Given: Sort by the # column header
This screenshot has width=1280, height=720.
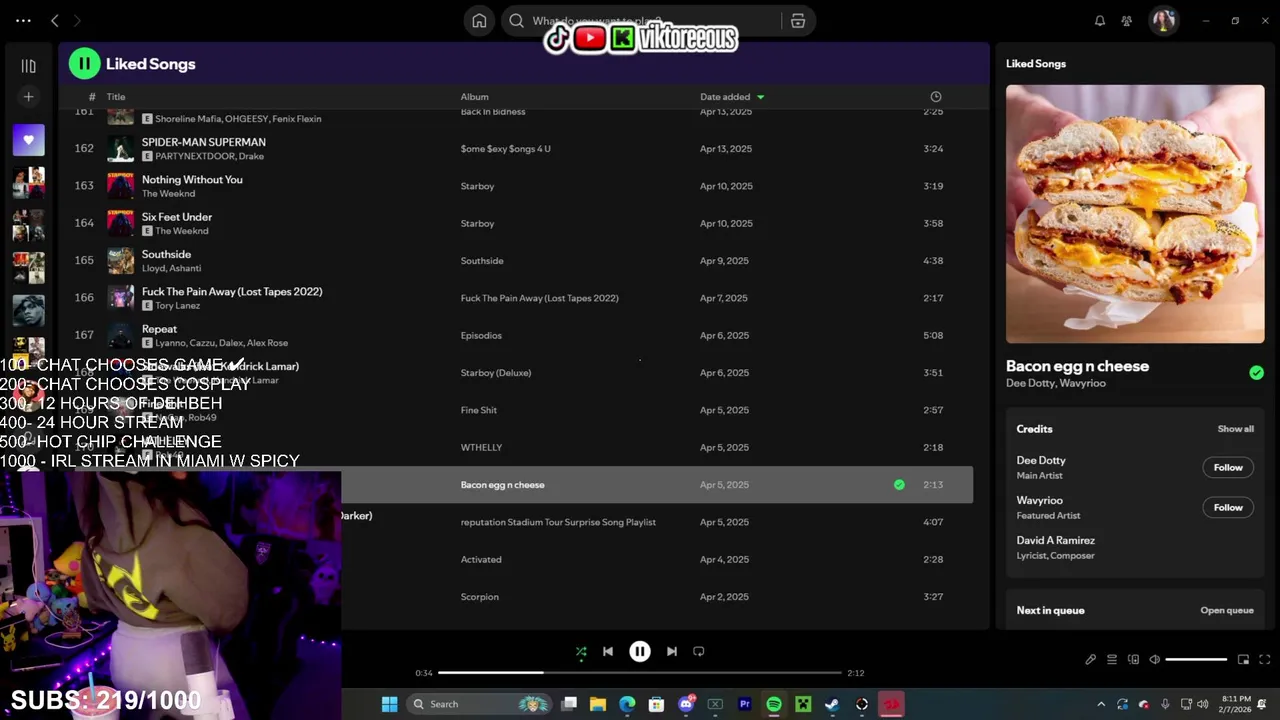Looking at the screenshot, I should click(92, 97).
